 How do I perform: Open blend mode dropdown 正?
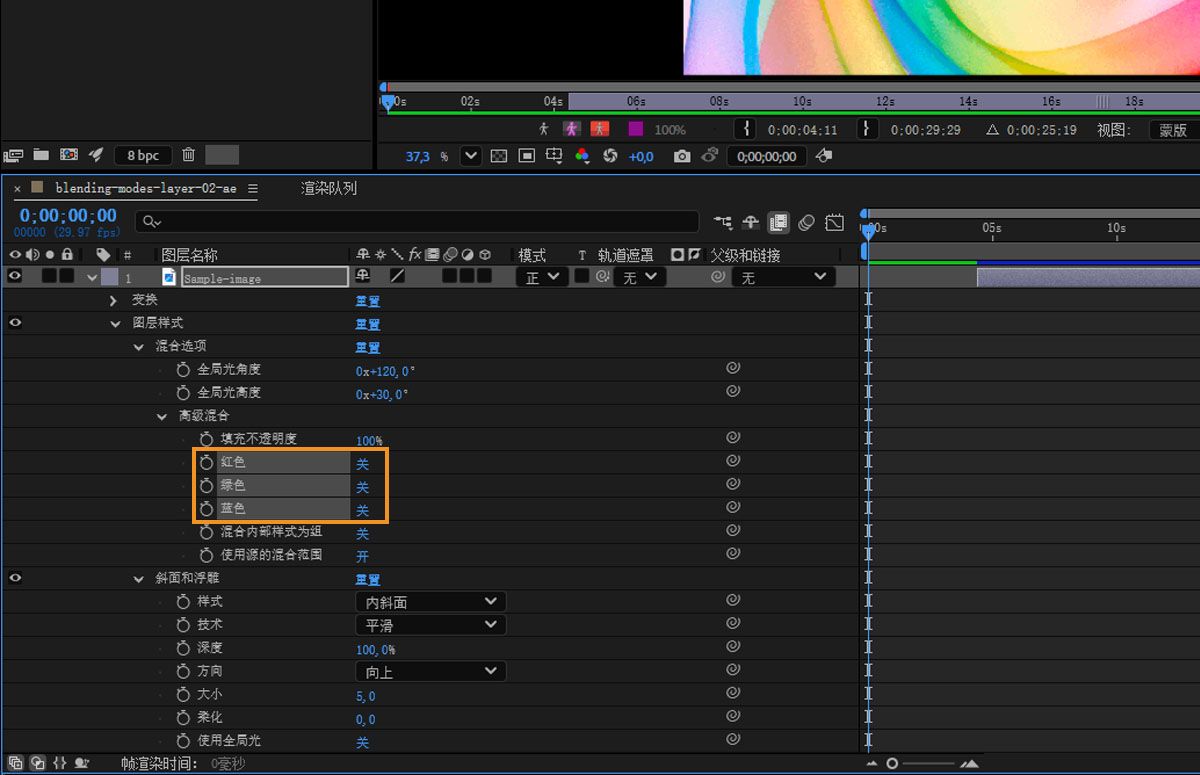(x=542, y=277)
